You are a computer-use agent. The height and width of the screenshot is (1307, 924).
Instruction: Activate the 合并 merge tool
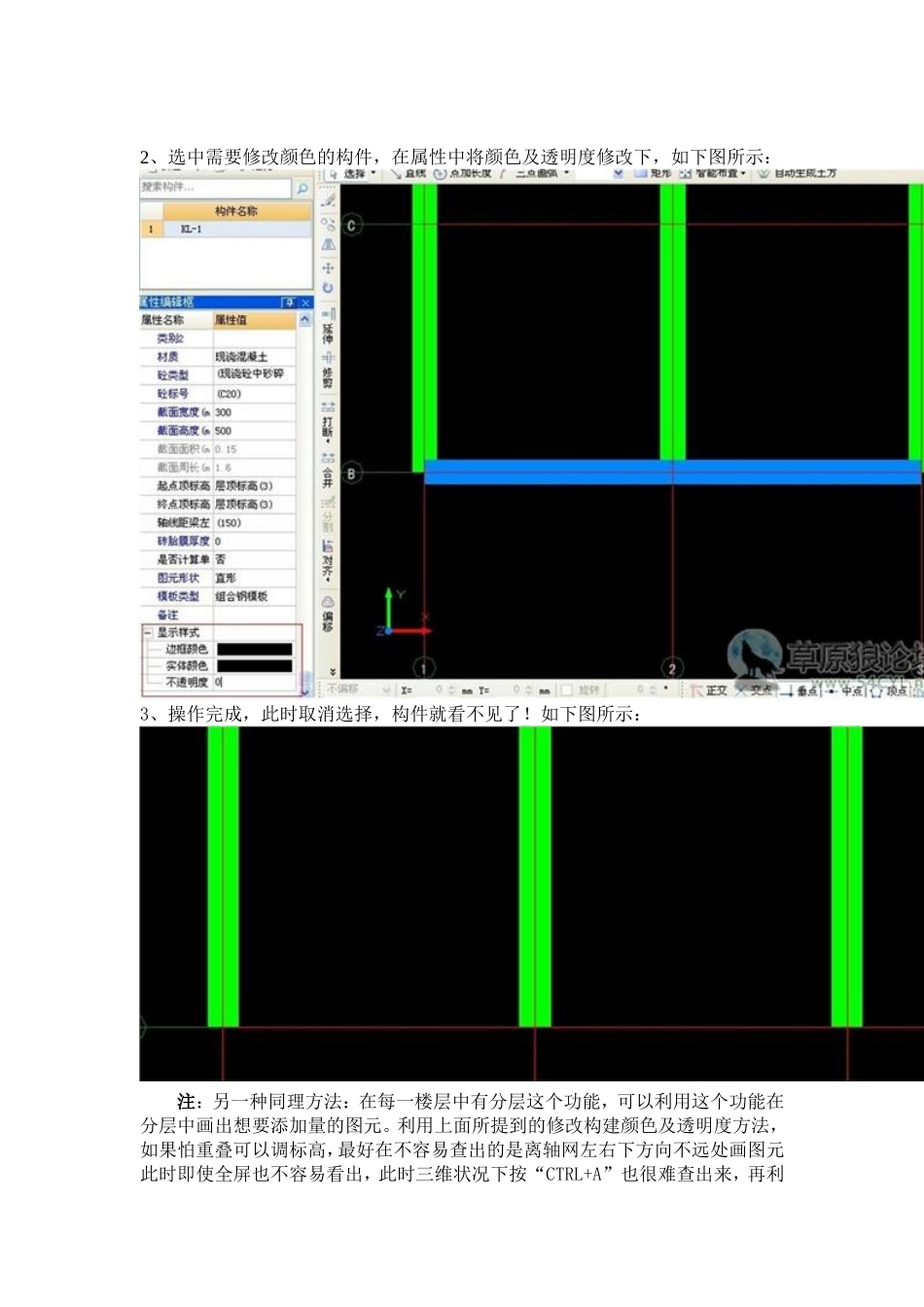pos(328,470)
